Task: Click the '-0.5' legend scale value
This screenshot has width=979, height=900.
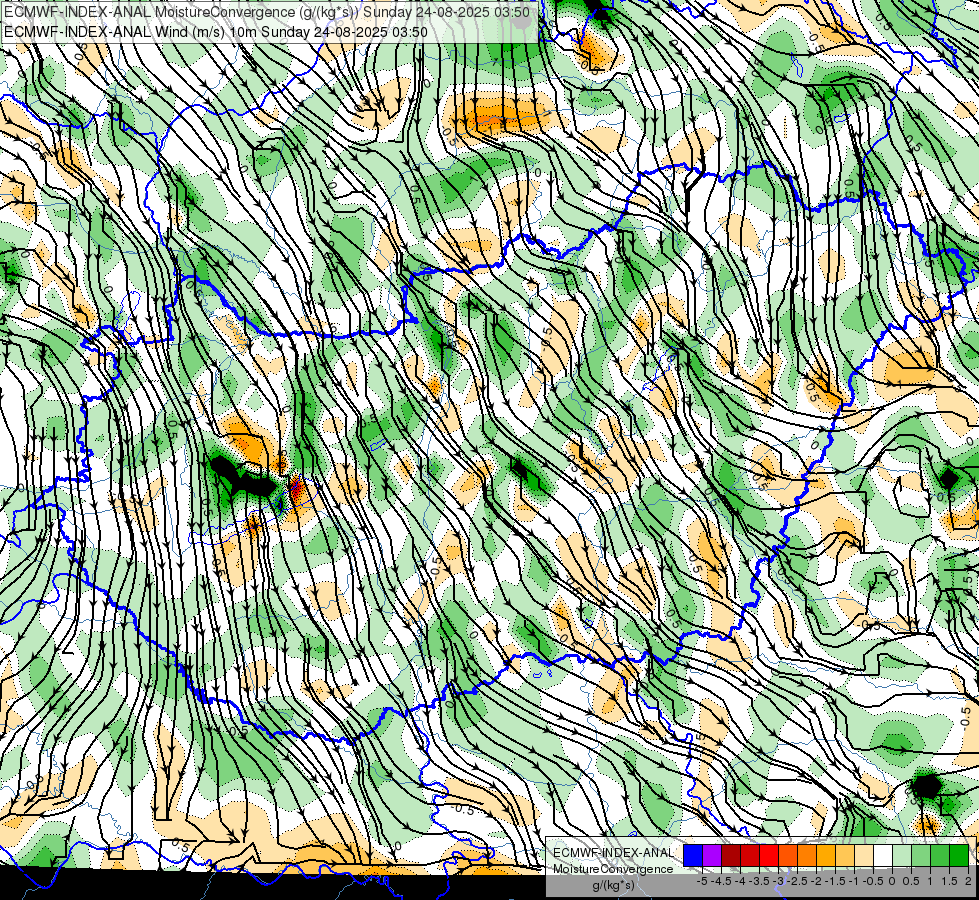Action: tap(873, 881)
